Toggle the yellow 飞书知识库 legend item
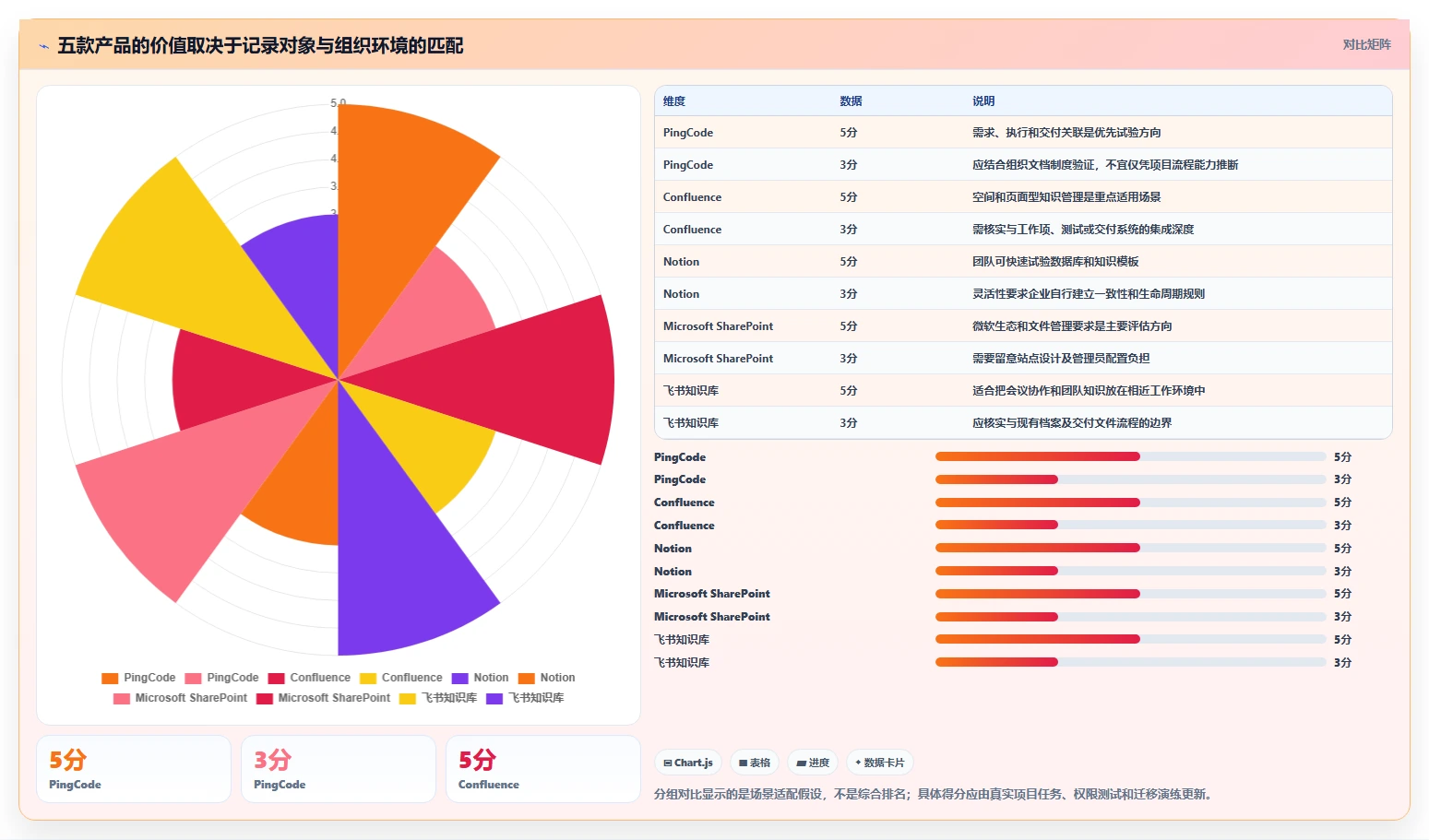 pos(438,698)
